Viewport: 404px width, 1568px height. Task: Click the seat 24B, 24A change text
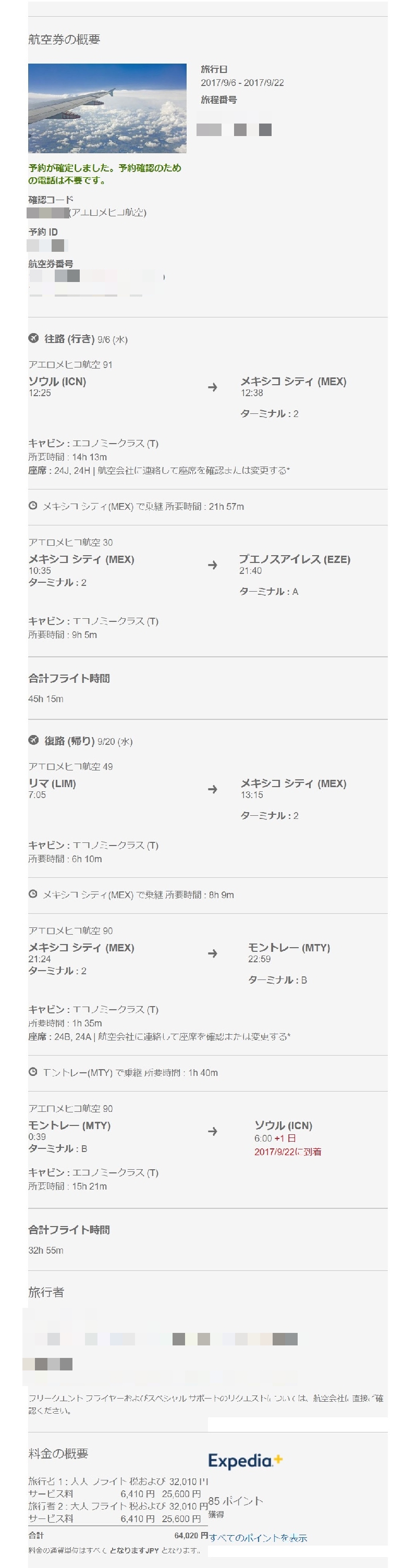click(x=160, y=1036)
